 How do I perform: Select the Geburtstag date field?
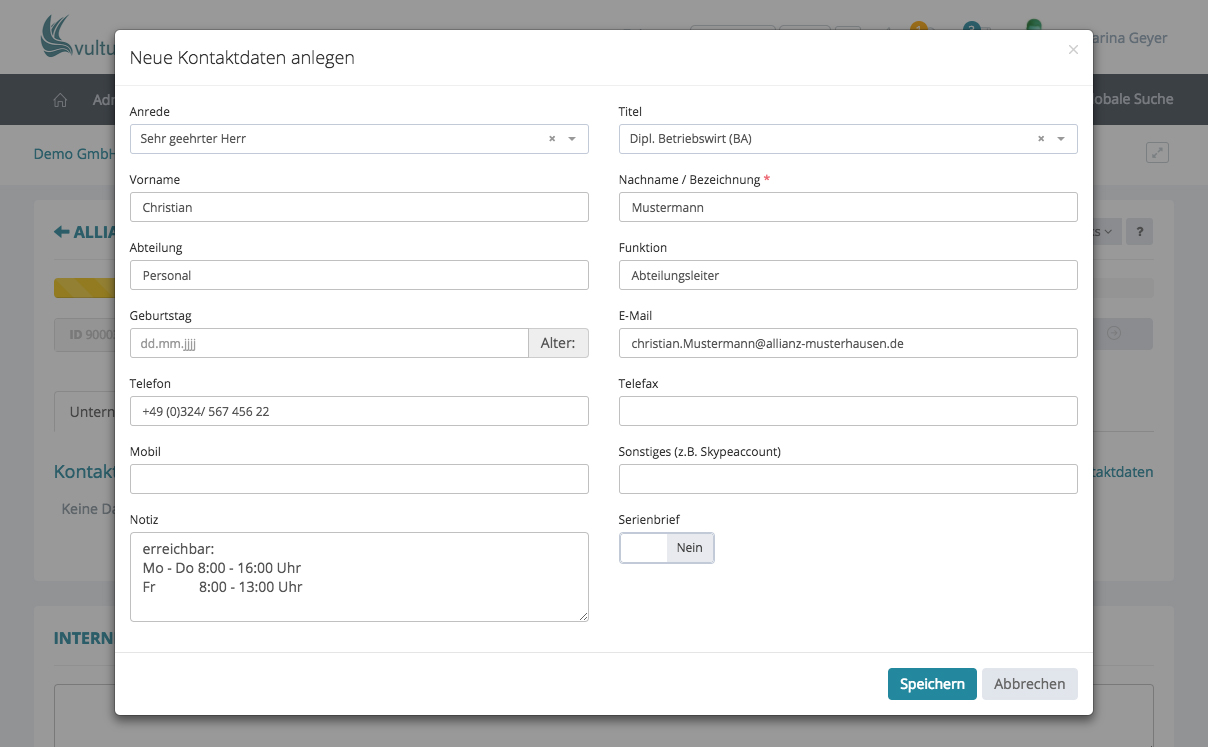[329, 343]
